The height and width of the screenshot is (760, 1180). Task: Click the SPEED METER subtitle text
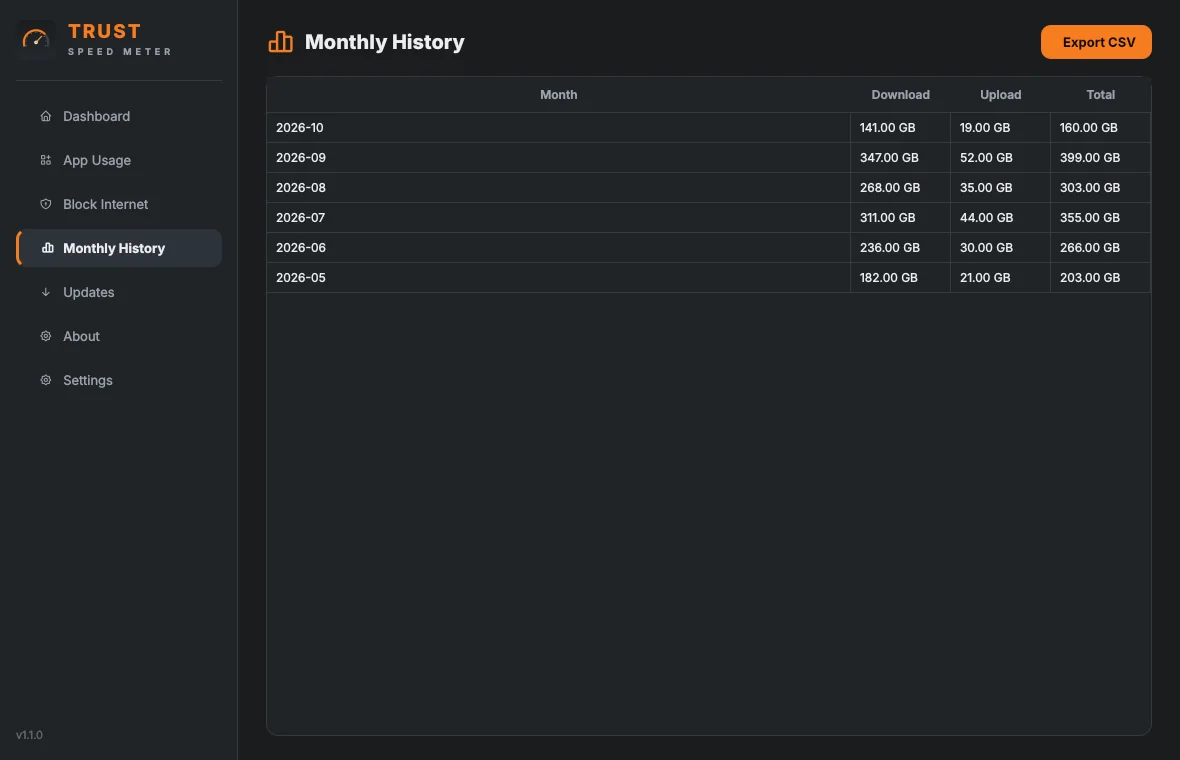pos(120,52)
